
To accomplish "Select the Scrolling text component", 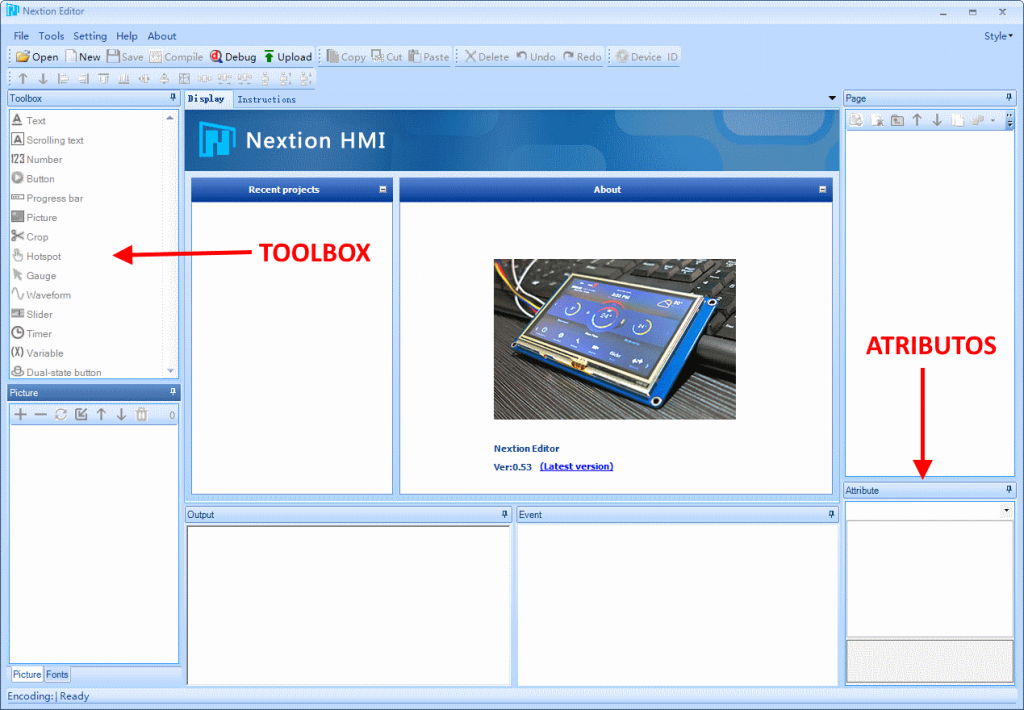I will click(x=48, y=140).
